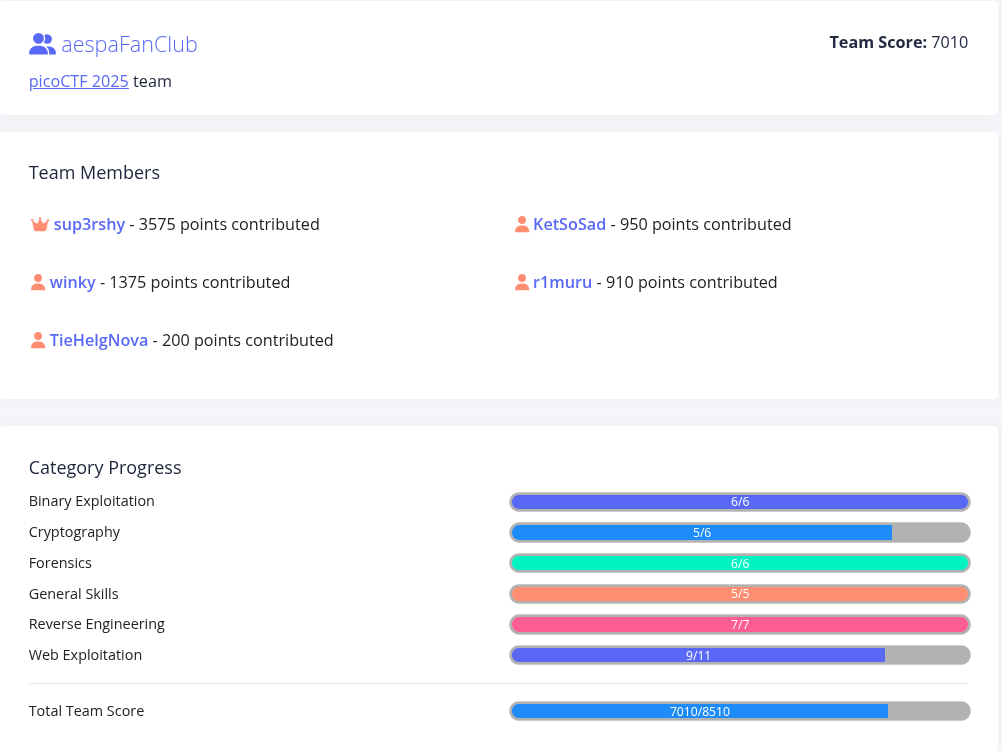Go to r1muru's profile
Screen dimensions: 1002x751
coord(562,283)
